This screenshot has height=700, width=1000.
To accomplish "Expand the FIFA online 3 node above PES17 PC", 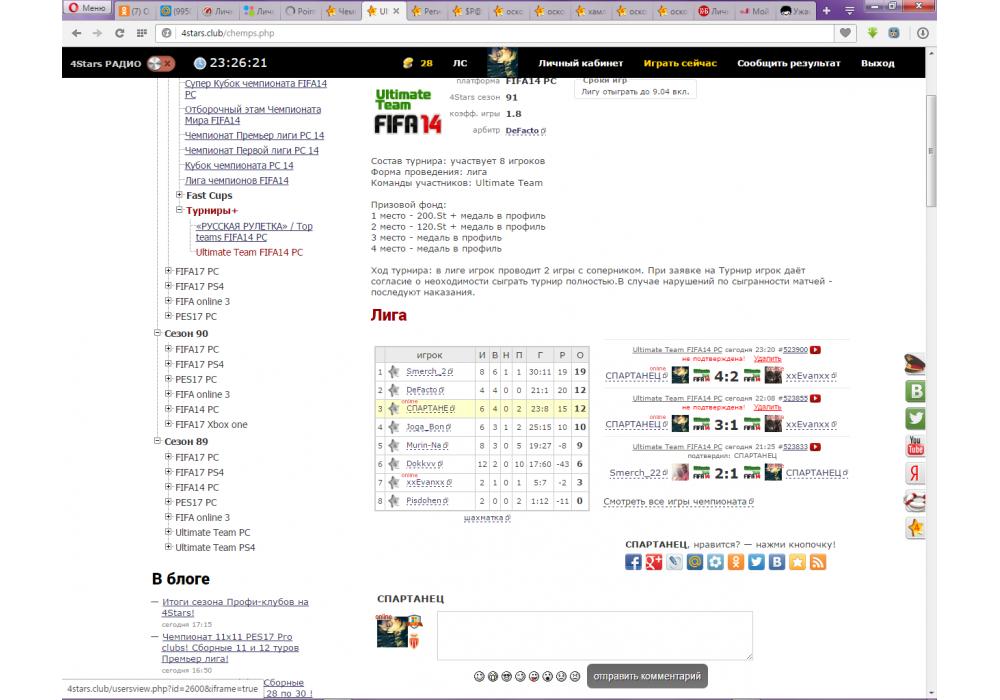I will [x=168, y=301].
